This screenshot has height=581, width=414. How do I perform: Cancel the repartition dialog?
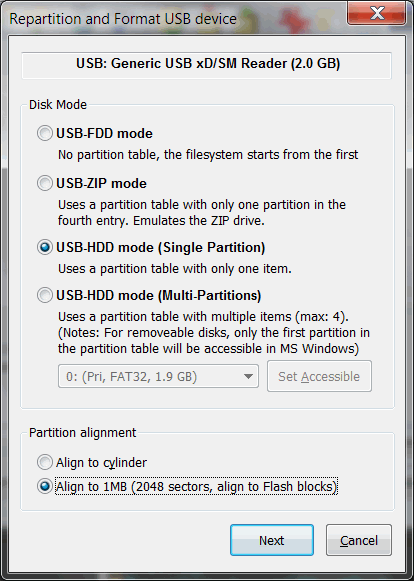[359, 540]
